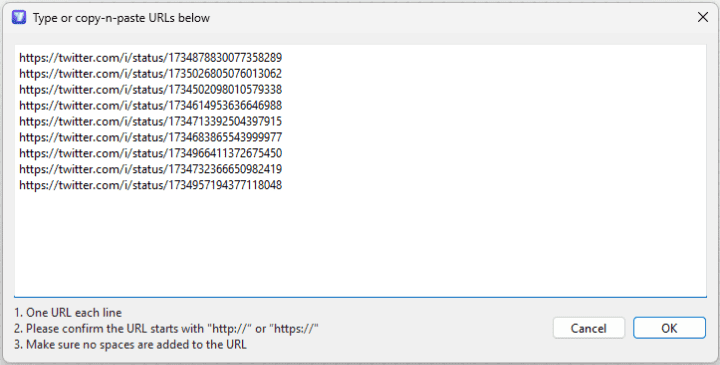
Task: Click the "One URL each line" instruction
Action: point(68,313)
